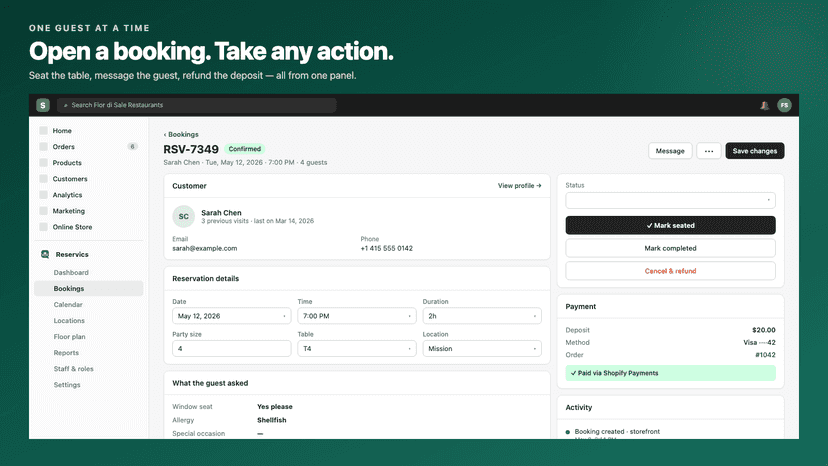This screenshot has height=466, width=828.
Task: Open Reports in Reservics menu
Action: (x=66, y=352)
